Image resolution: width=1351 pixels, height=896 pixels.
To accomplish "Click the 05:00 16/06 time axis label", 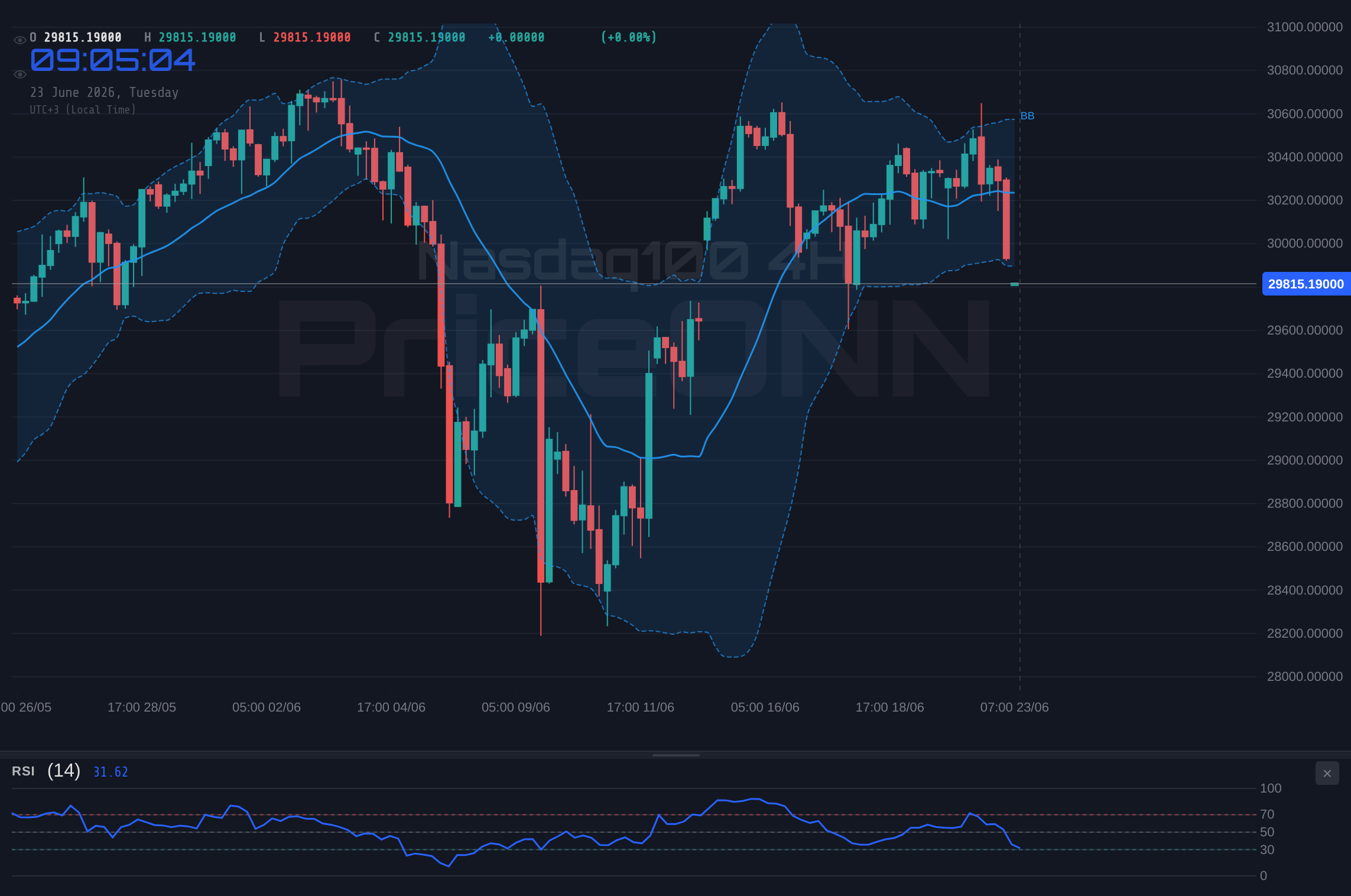I will click(x=765, y=707).
